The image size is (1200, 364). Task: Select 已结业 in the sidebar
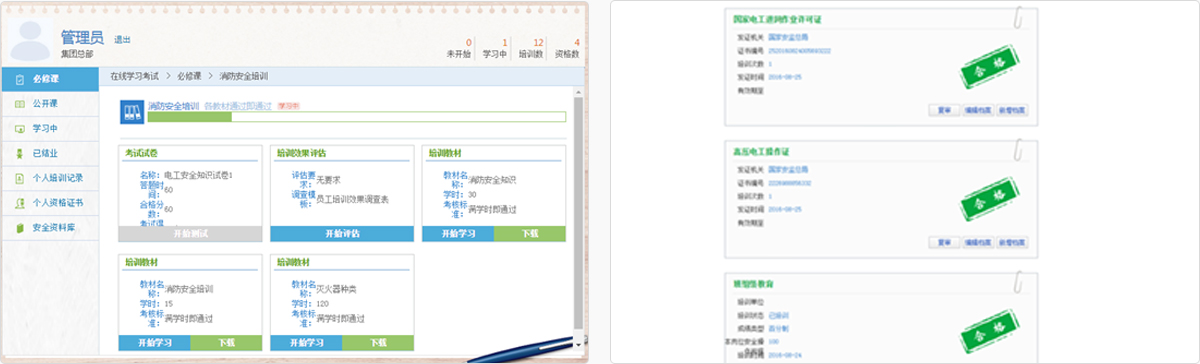point(50,153)
